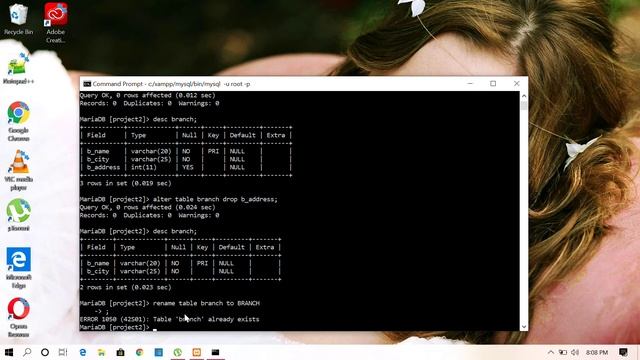Open File Explorer from taskbar
The width and height of the screenshot is (640, 360).
pyautogui.click(x=102, y=352)
